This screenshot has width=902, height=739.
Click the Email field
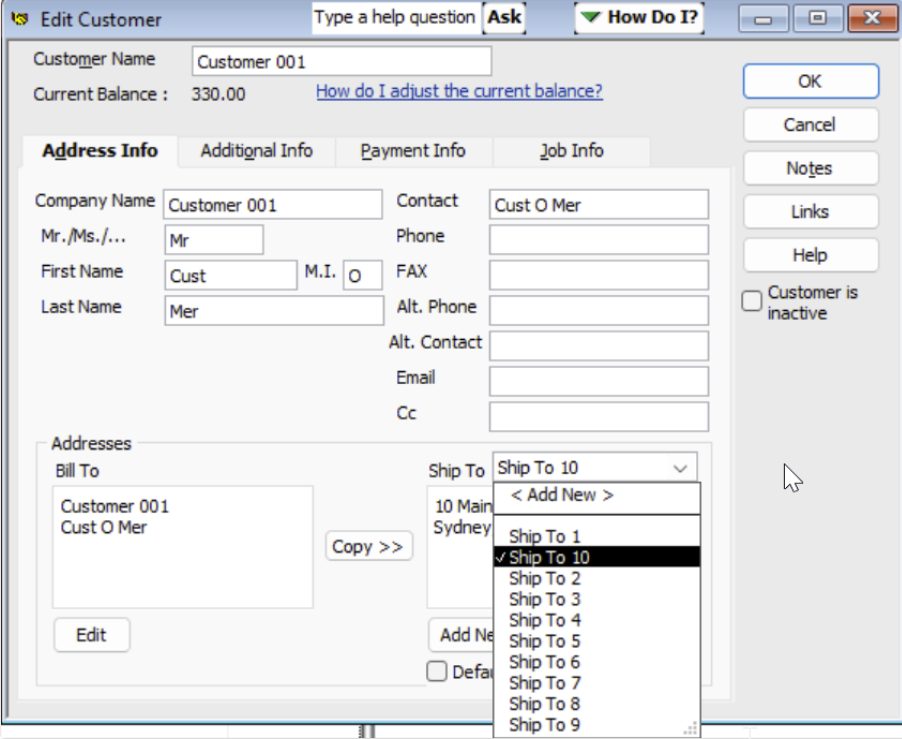599,381
